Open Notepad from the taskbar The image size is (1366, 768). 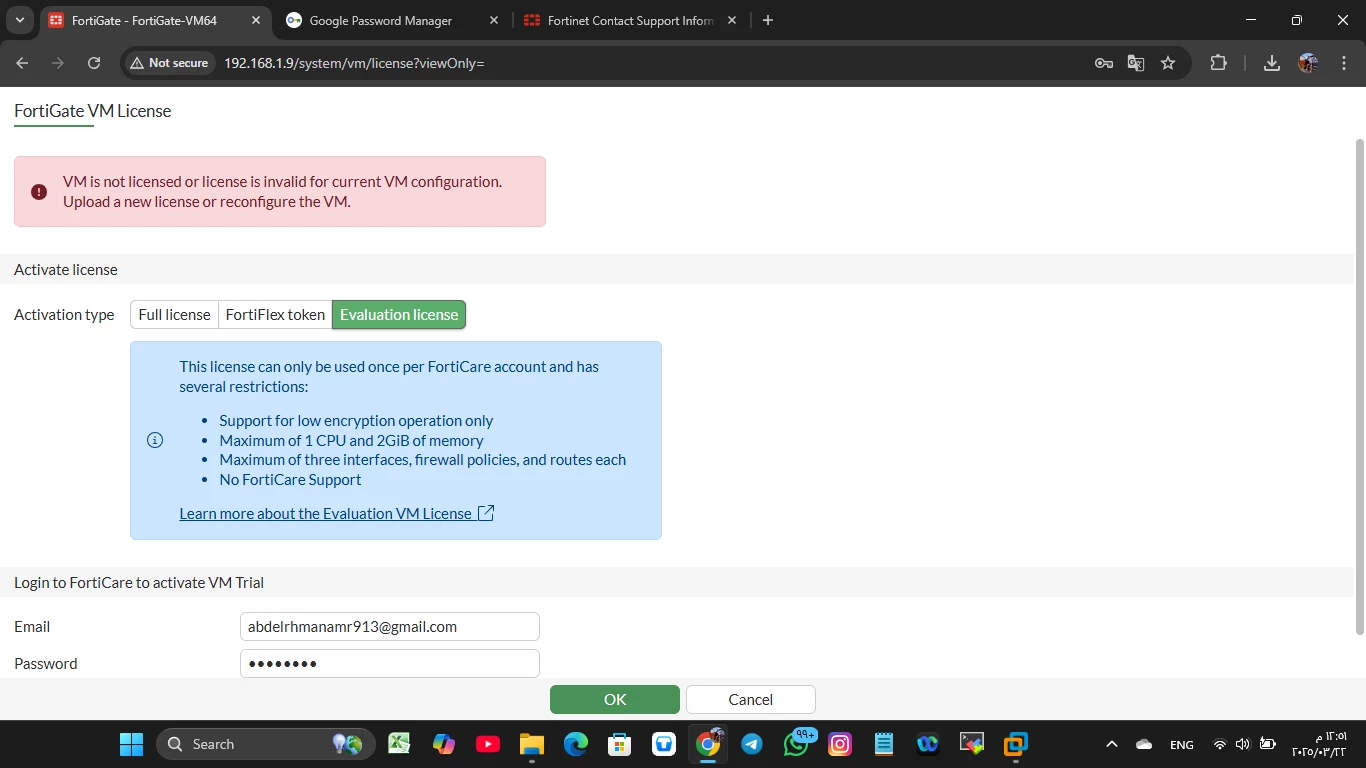[884, 744]
